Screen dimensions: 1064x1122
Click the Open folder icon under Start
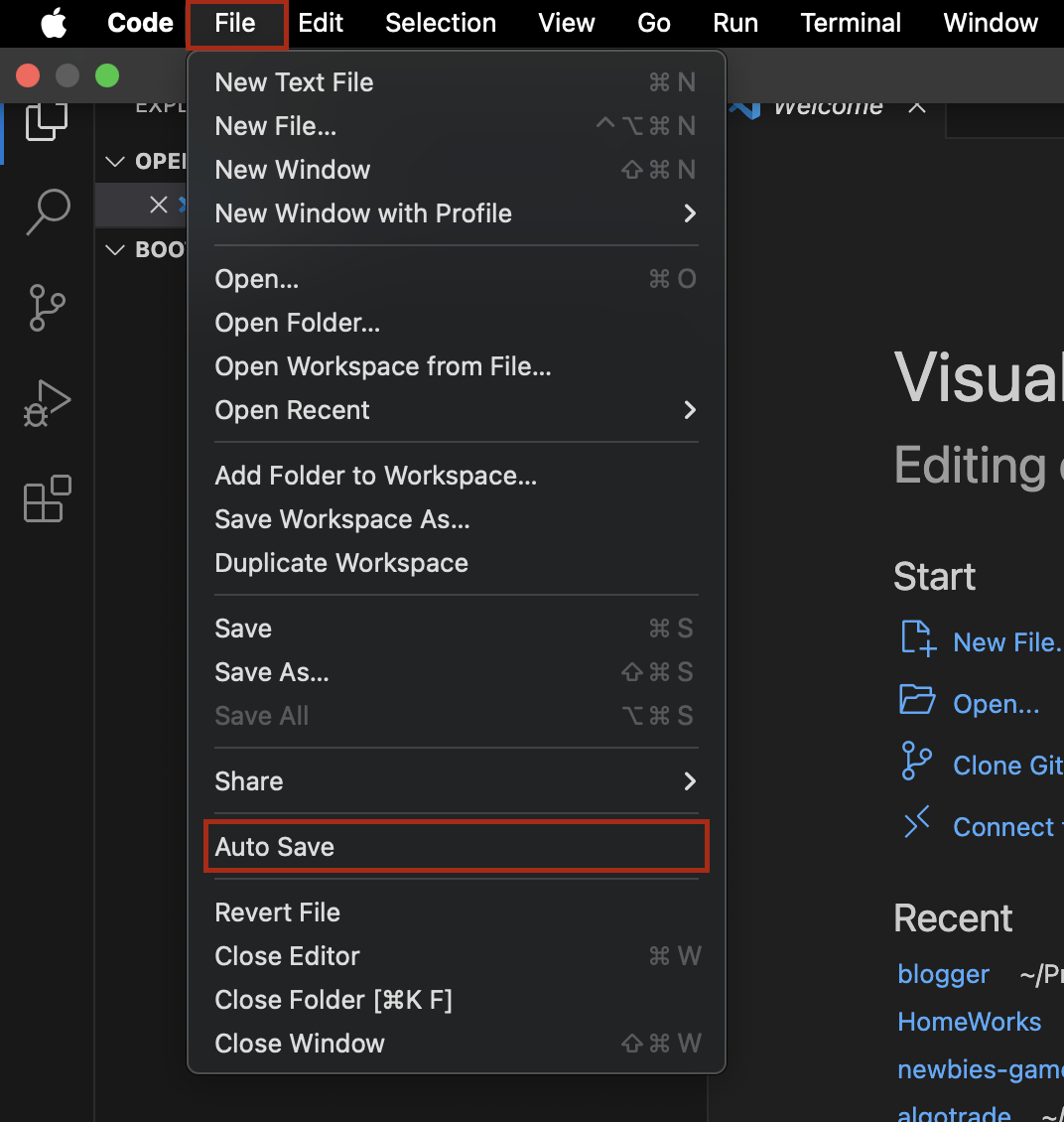(x=917, y=700)
